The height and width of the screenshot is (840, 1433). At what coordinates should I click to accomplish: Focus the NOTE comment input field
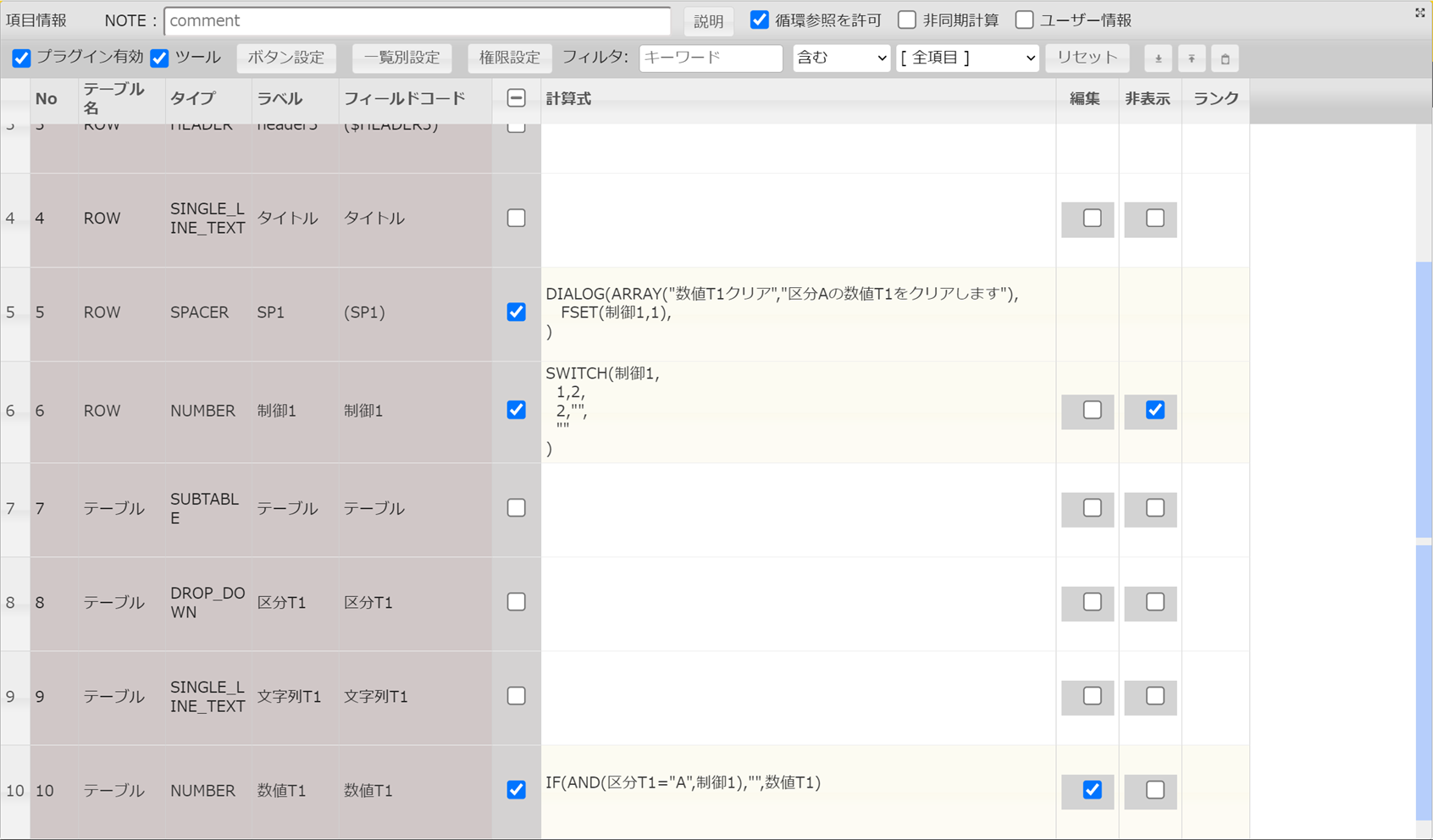418,20
